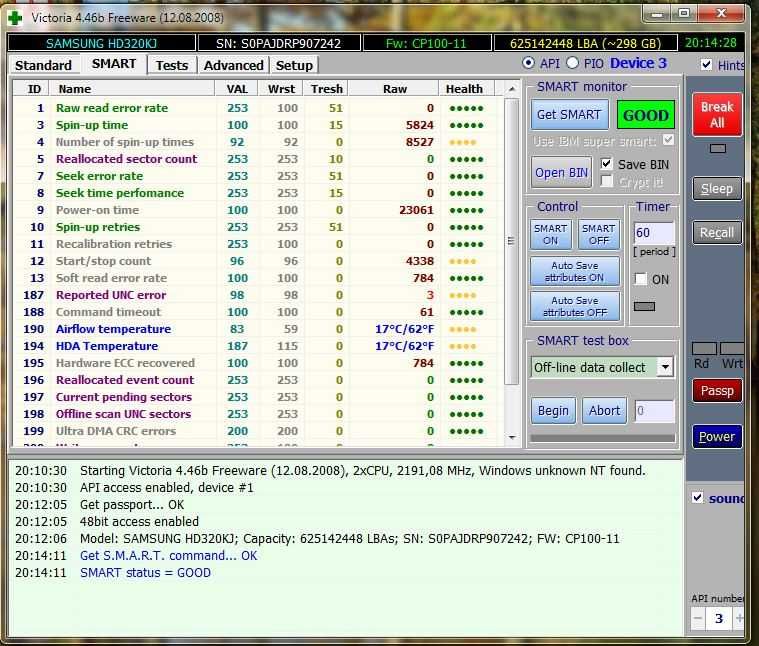Enable the timer ON checkbox

641,279
